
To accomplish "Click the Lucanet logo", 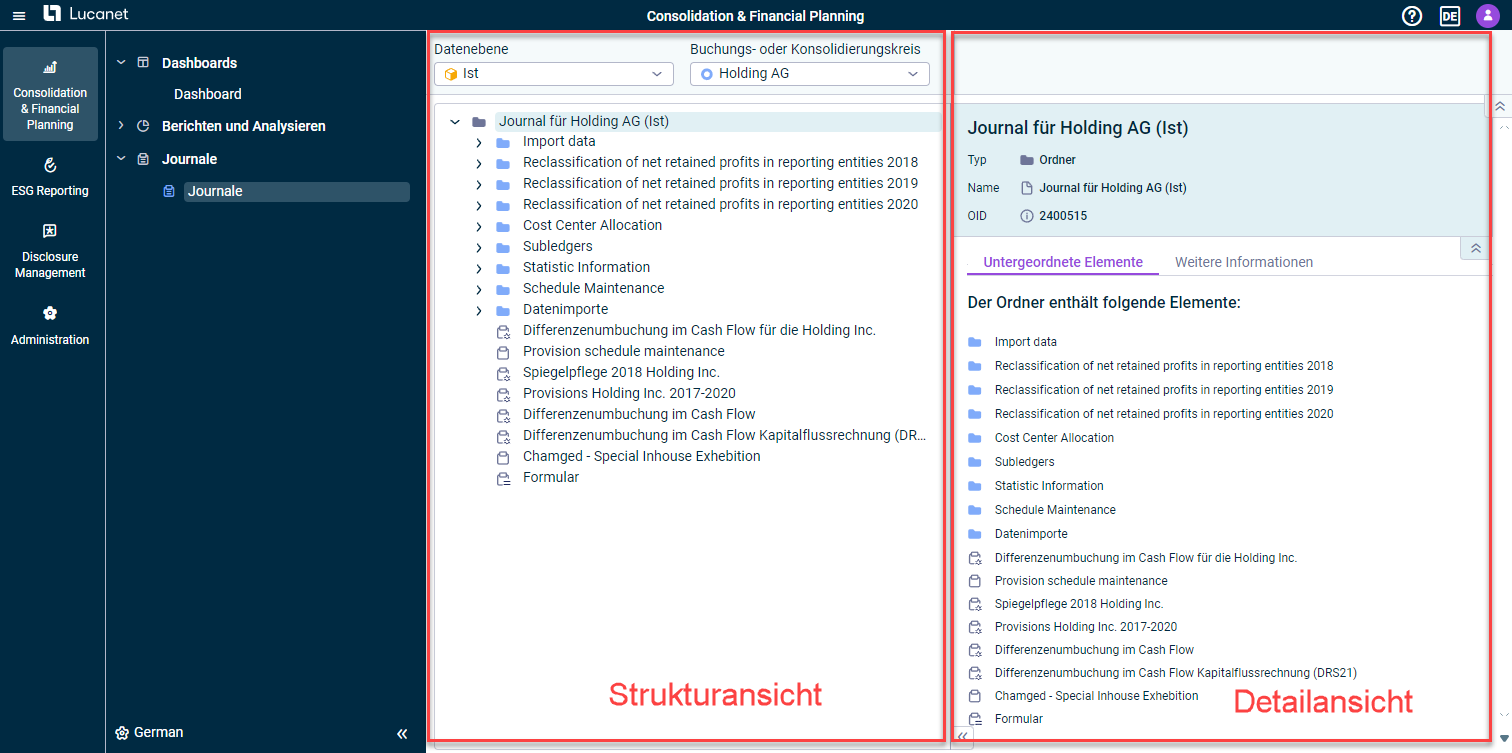I will coord(86,14).
